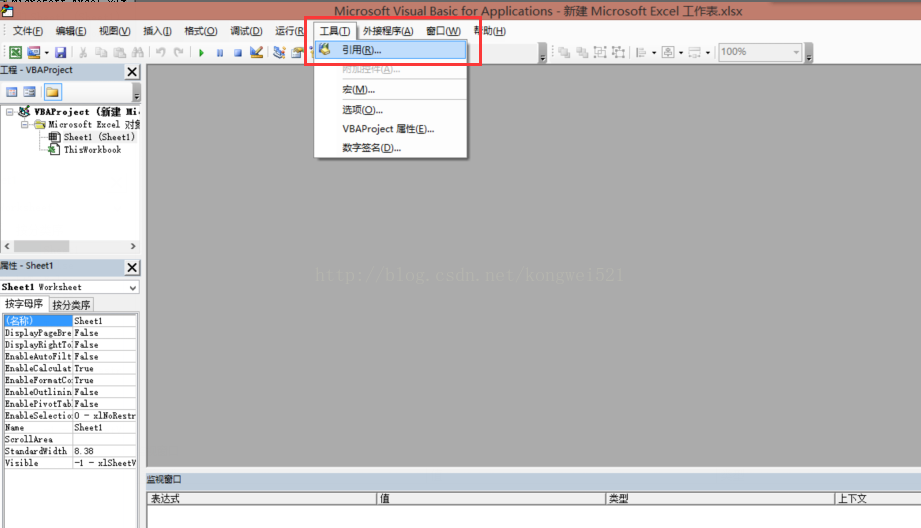Image resolution: width=921 pixels, height=528 pixels.
Task: Open the 100% zoom dropdown
Action: pos(796,52)
